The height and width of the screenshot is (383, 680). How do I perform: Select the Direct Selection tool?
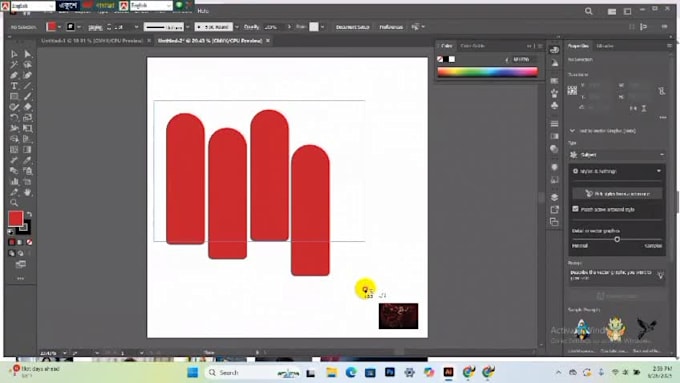pos(27,54)
